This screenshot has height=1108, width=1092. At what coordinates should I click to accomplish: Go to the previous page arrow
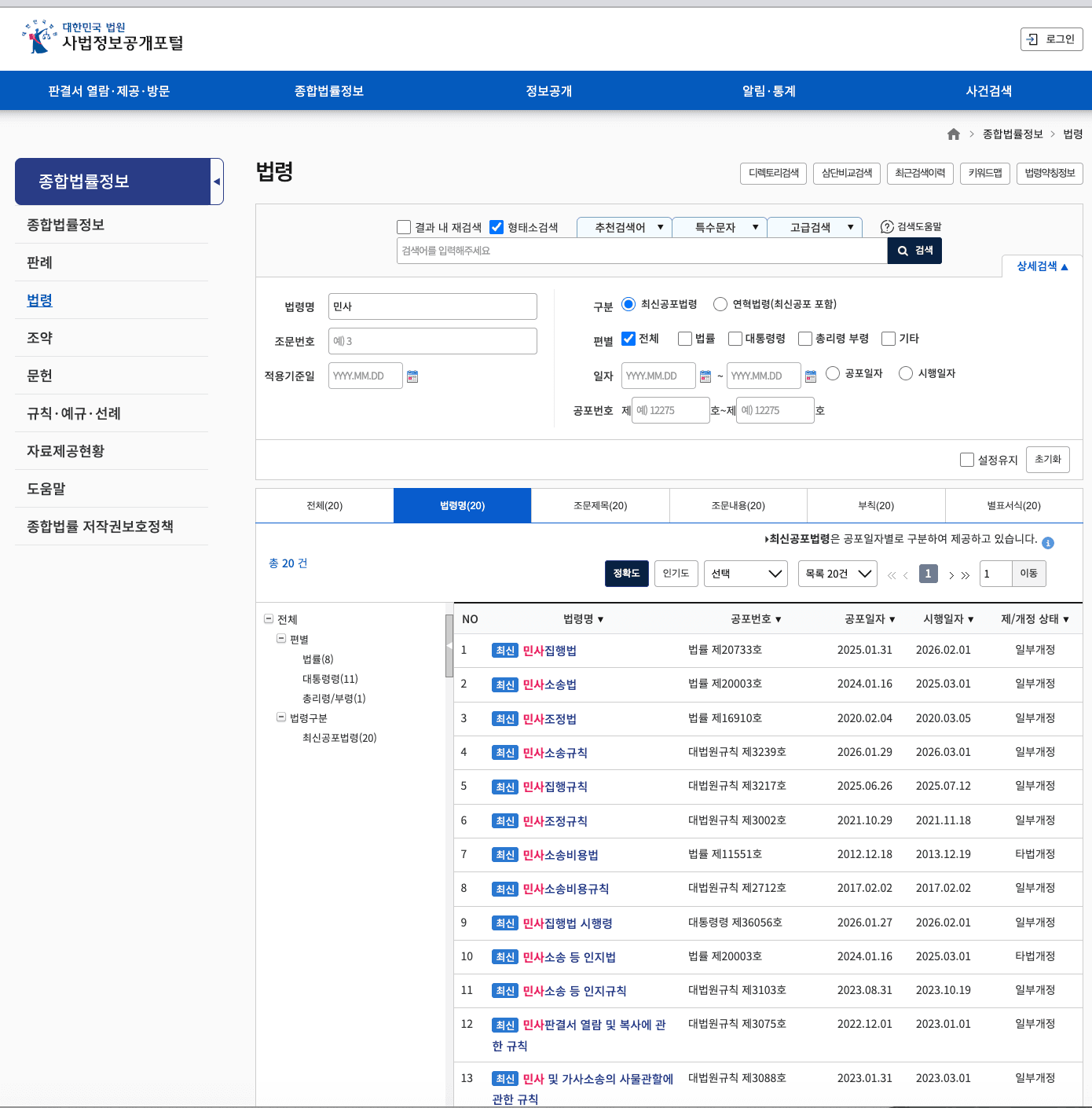click(906, 575)
